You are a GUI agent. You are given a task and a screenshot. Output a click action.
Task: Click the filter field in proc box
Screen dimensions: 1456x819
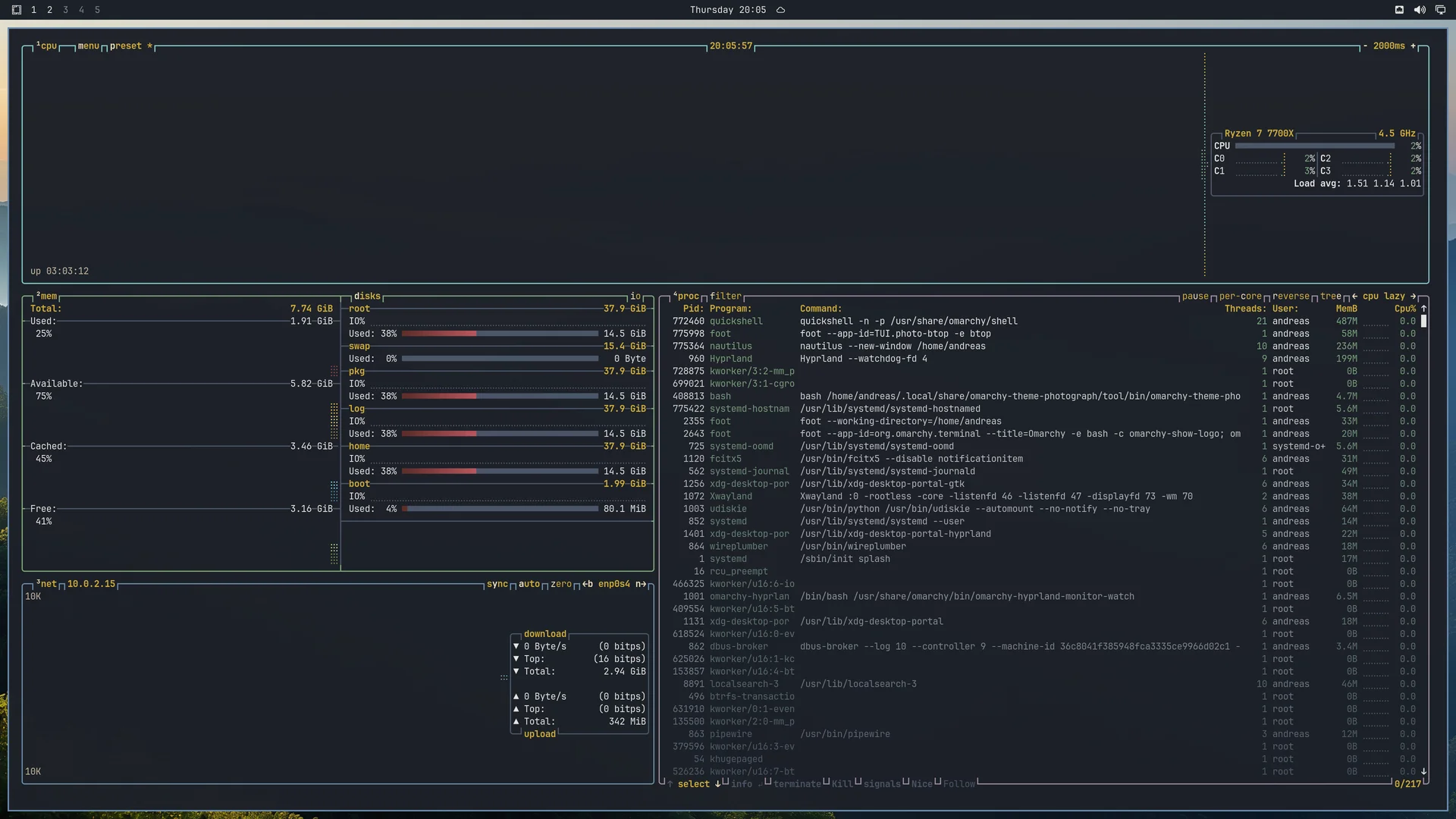[726, 297]
